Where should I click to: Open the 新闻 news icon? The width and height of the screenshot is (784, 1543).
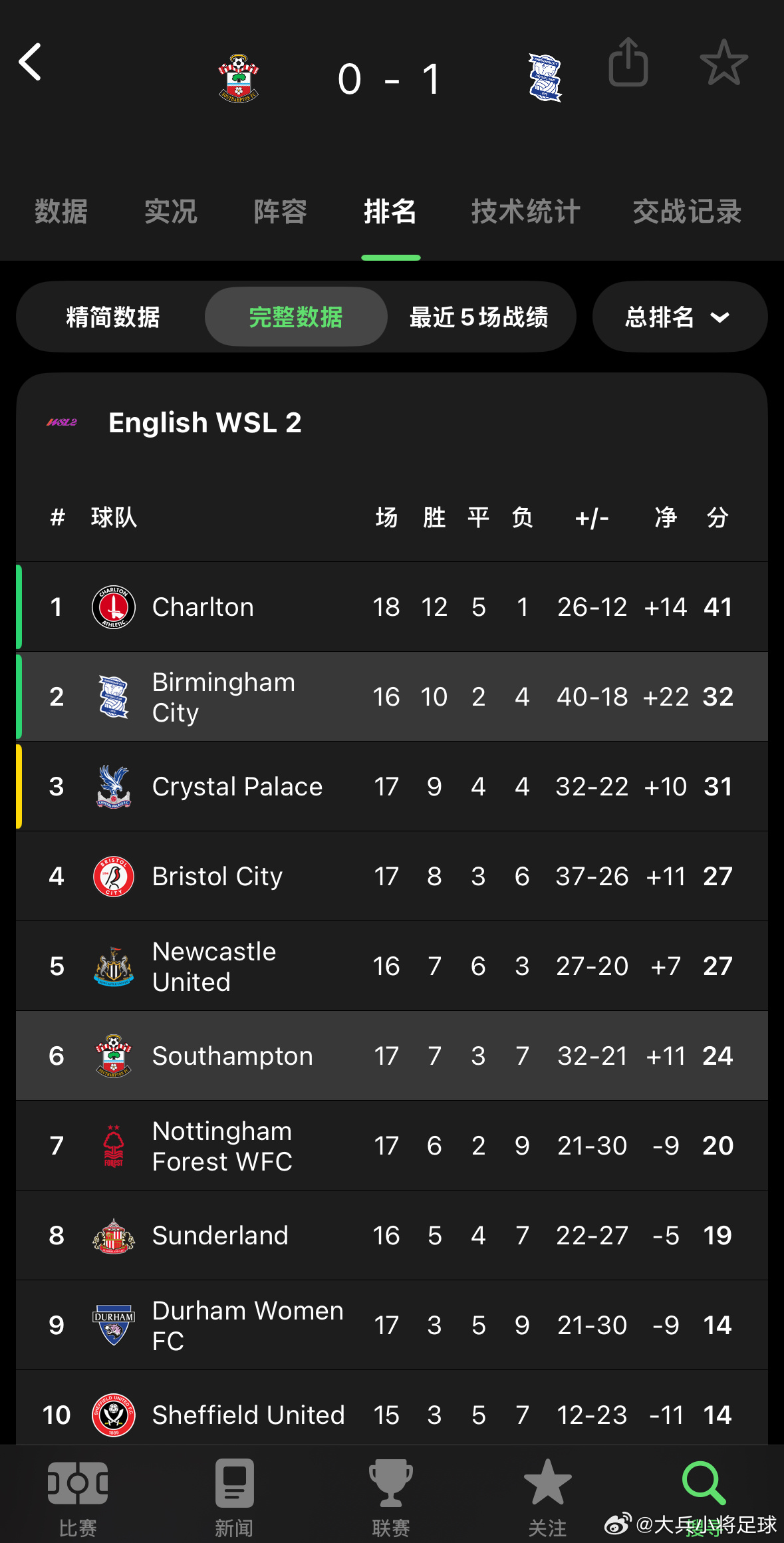click(234, 1484)
